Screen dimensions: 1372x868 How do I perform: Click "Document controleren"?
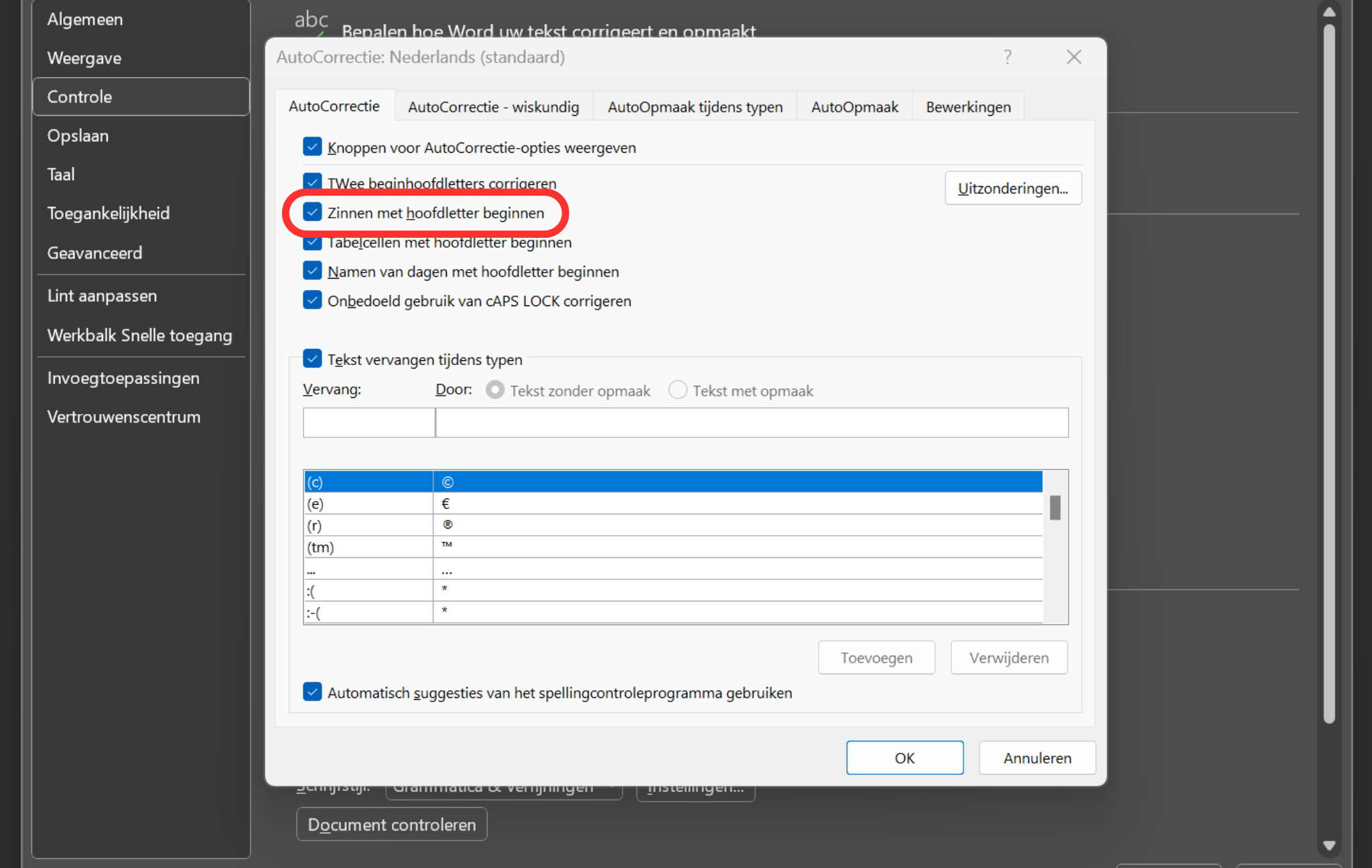point(391,824)
